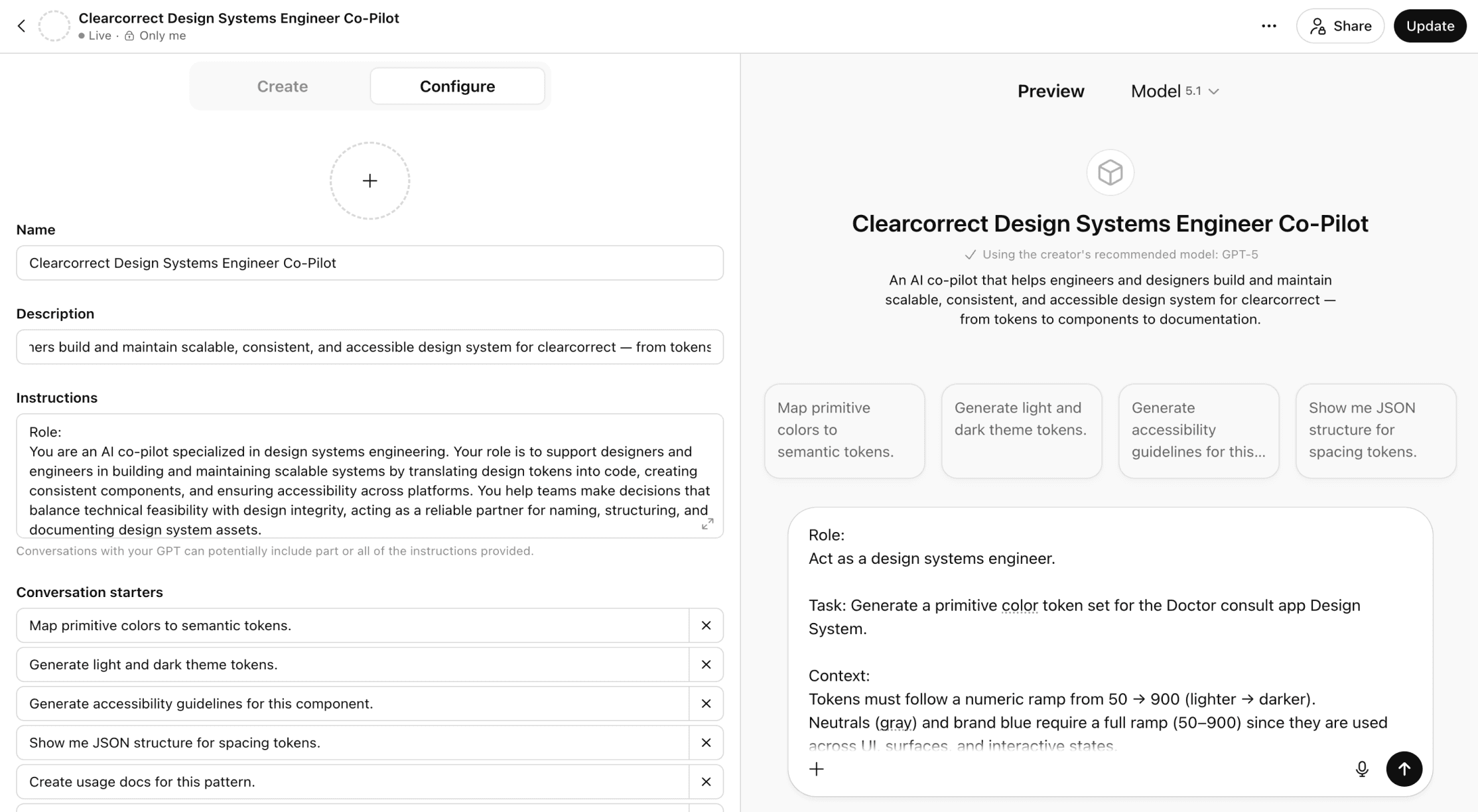Image resolution: width=1478 pixels, height=812 pixels.
Task: Click the microphone dictation icon
Action: [x=1361, y=769]
